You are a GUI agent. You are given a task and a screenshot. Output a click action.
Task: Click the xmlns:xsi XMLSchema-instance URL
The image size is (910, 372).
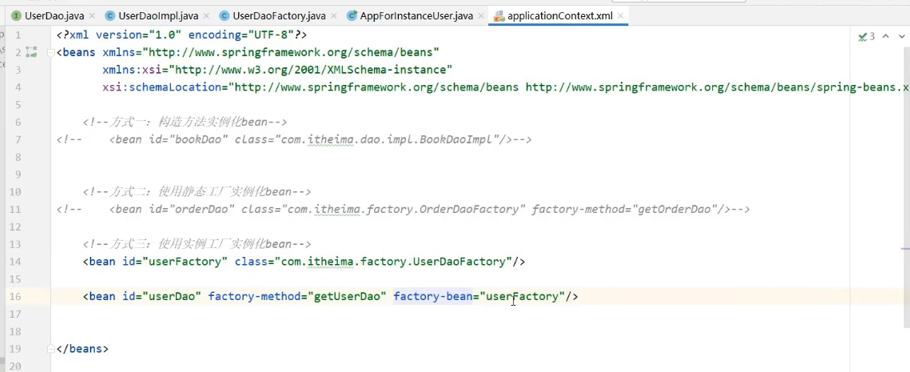(310, 70)
